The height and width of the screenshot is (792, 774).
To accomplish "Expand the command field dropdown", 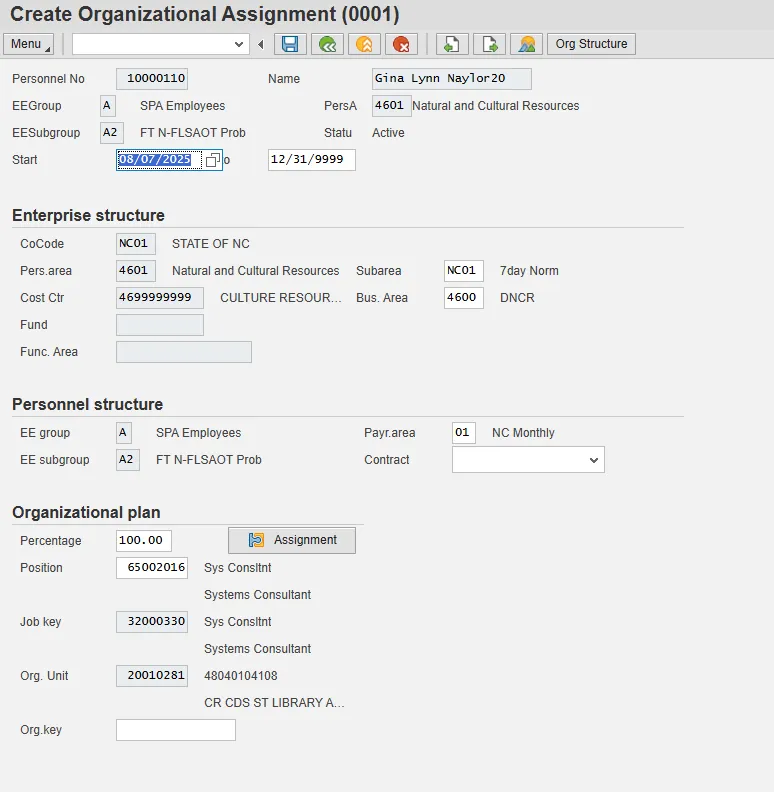I will click(239, 44).
